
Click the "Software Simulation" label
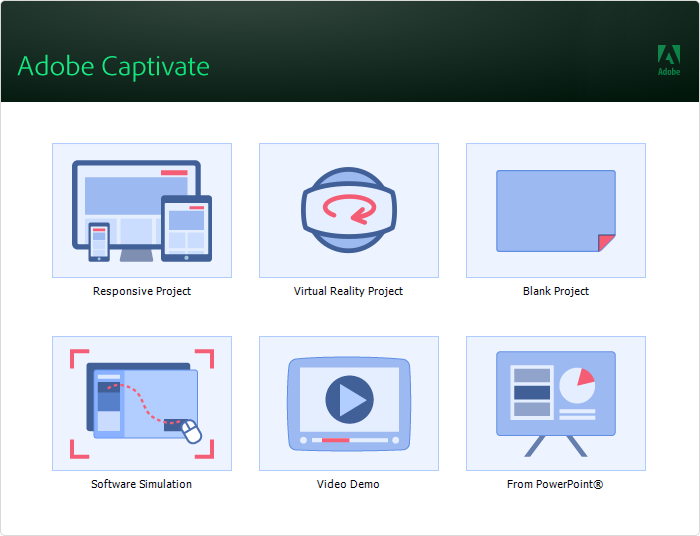pyautogui.click(x=142, y=484)
